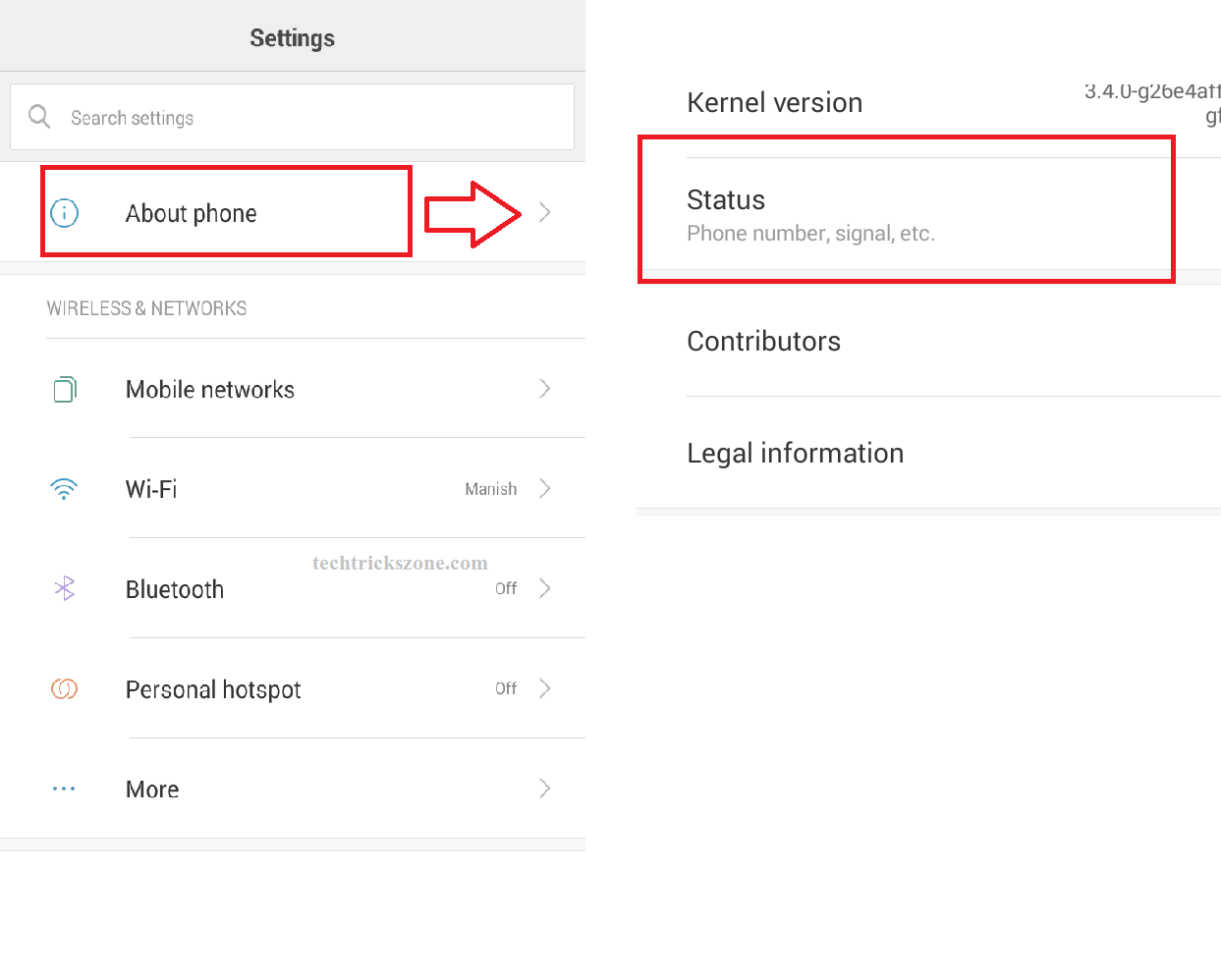
Task: Click the Bluetooth icon
Action: [65, 589]
